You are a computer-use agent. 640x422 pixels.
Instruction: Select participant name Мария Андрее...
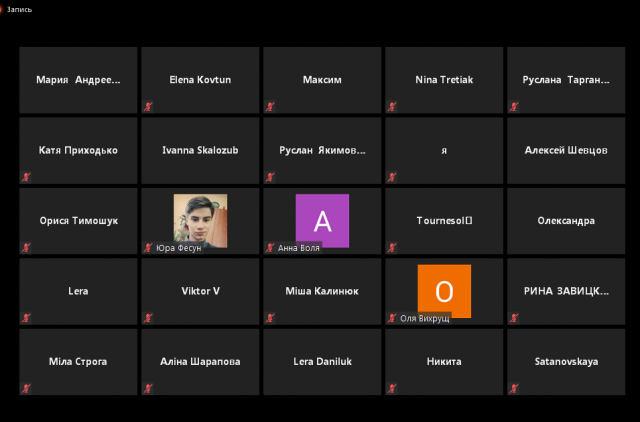coord(78,80)
